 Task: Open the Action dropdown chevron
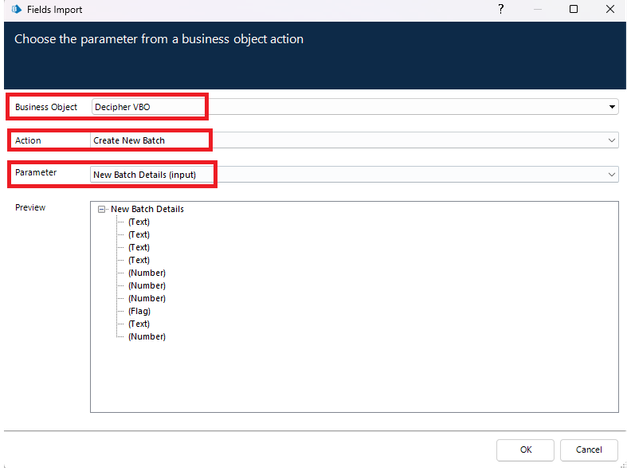[x=611, y=140]
